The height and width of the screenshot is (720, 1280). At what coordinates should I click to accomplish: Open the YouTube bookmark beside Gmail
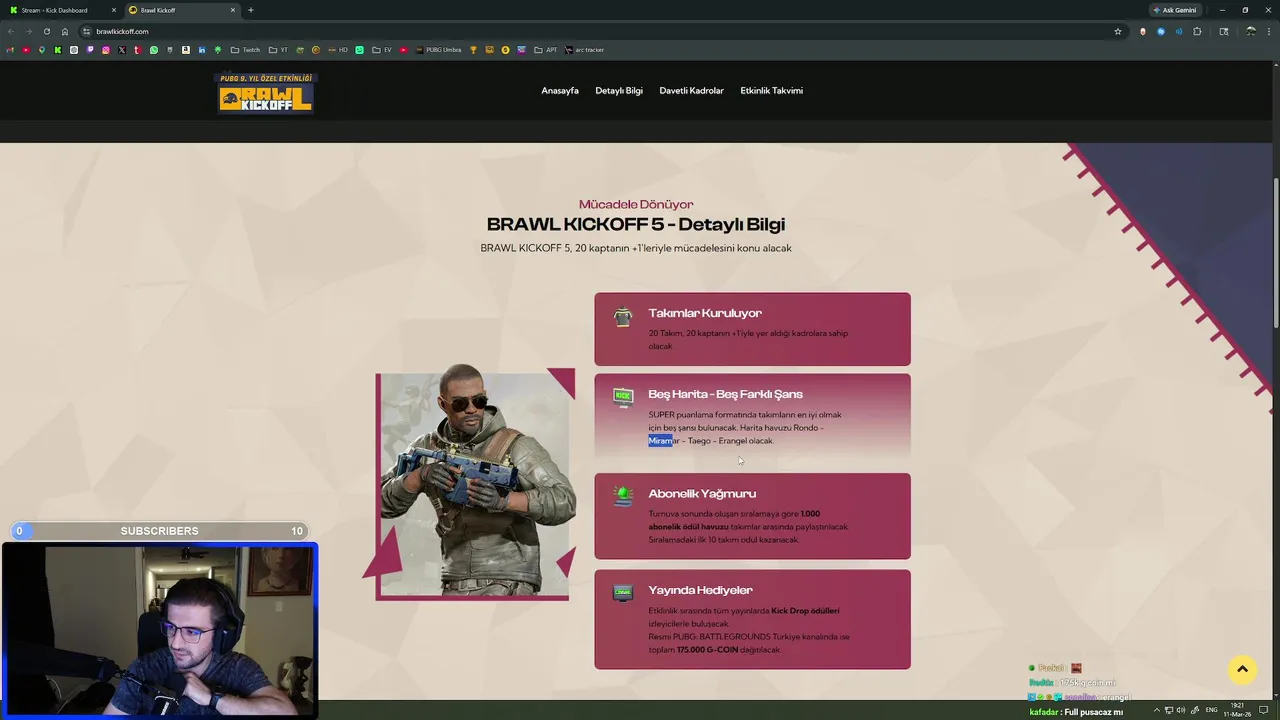click(x=26, y=50)
